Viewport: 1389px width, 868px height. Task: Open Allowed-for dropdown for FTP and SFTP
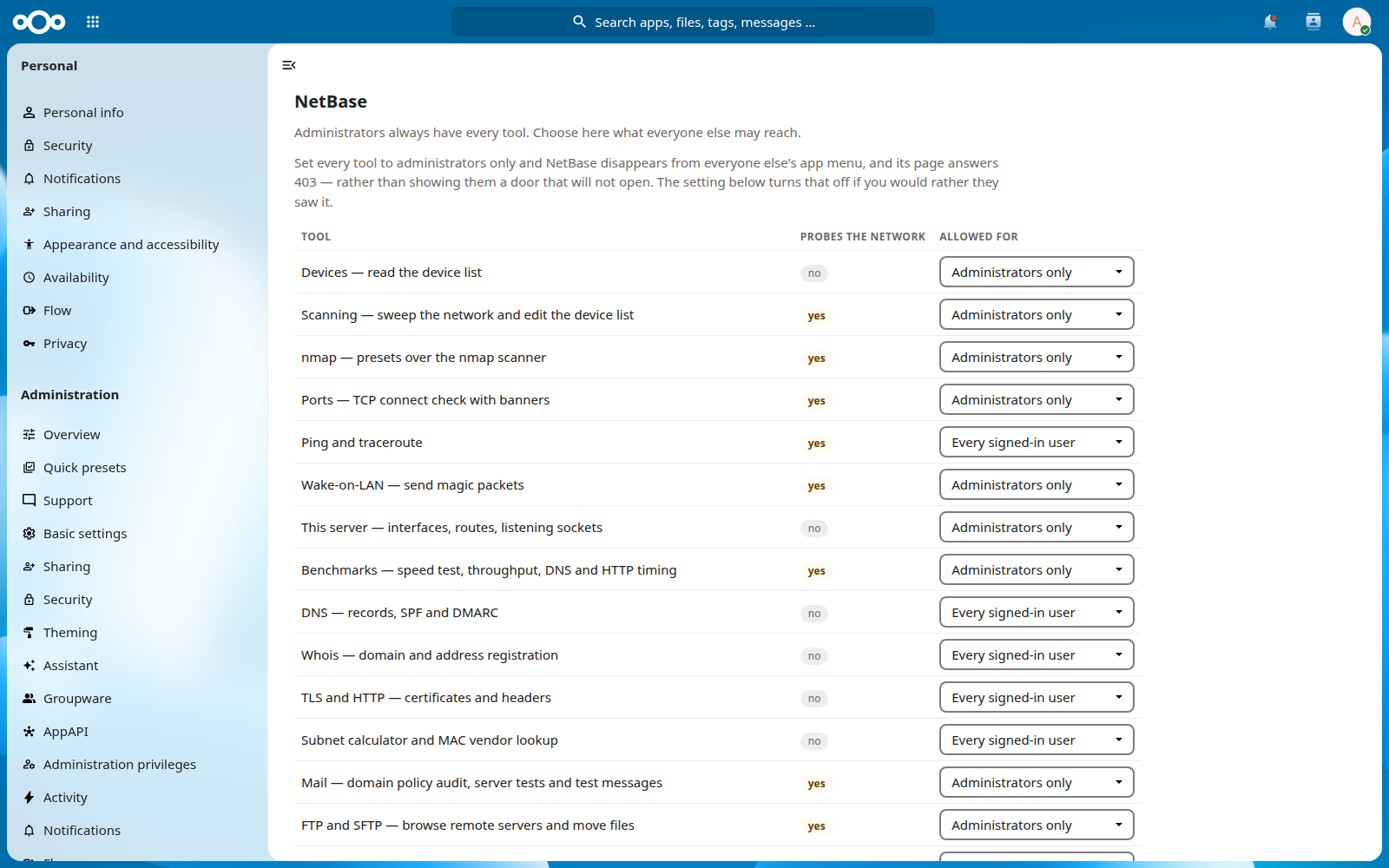point(1037,825)
